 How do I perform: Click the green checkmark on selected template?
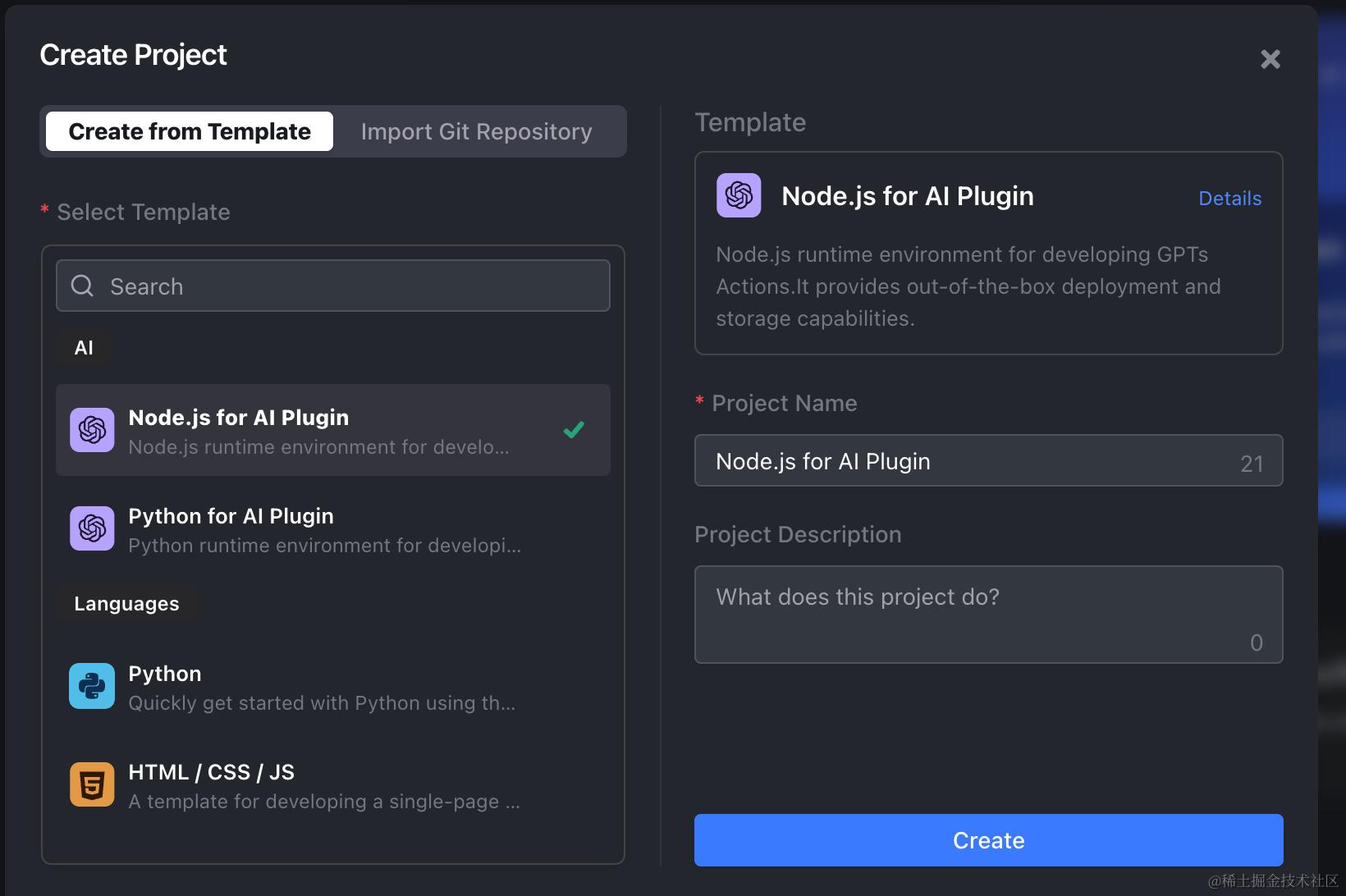coord(574,429)
